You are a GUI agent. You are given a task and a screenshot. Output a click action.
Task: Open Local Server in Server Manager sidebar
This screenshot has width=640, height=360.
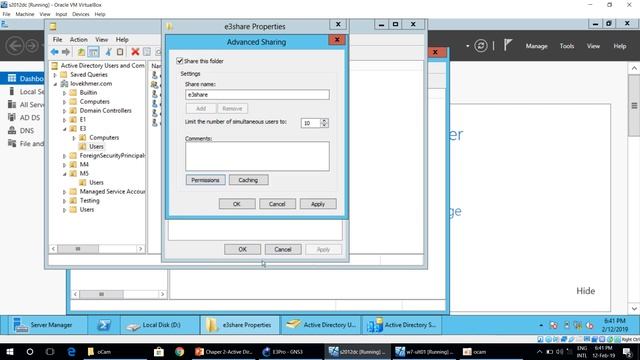pos(25,91)
